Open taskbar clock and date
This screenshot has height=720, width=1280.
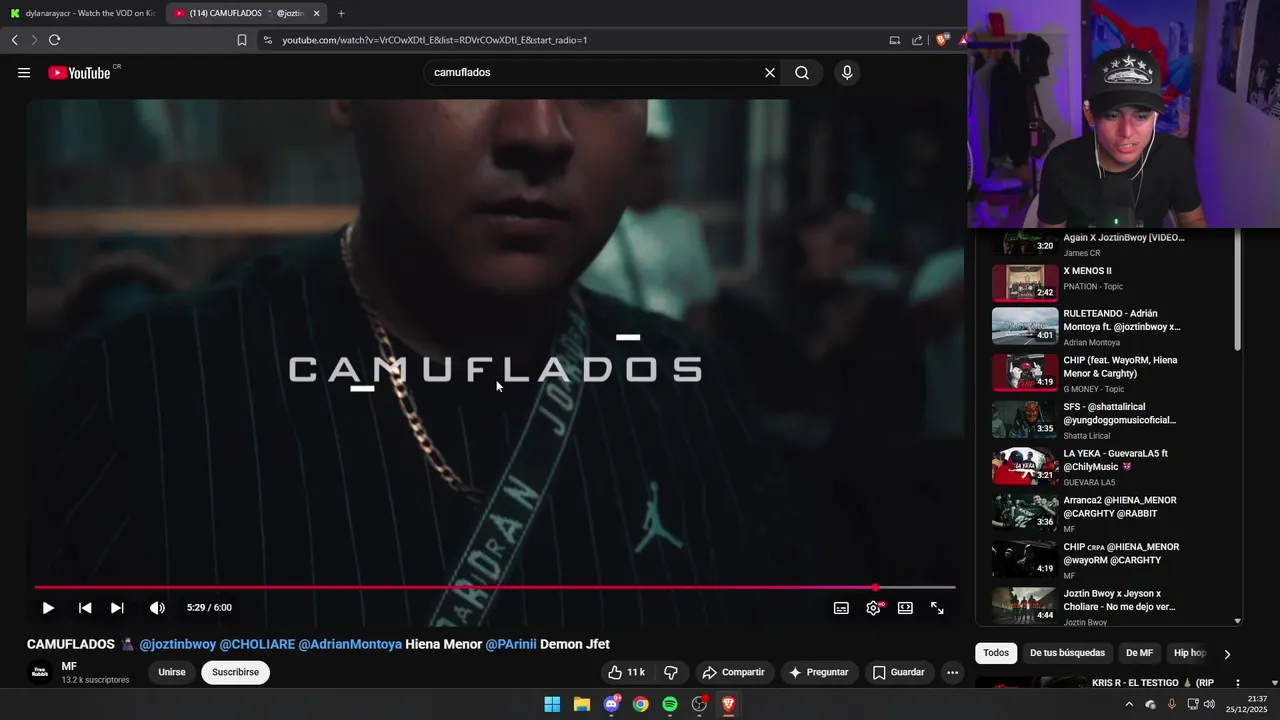[1249, 704]
